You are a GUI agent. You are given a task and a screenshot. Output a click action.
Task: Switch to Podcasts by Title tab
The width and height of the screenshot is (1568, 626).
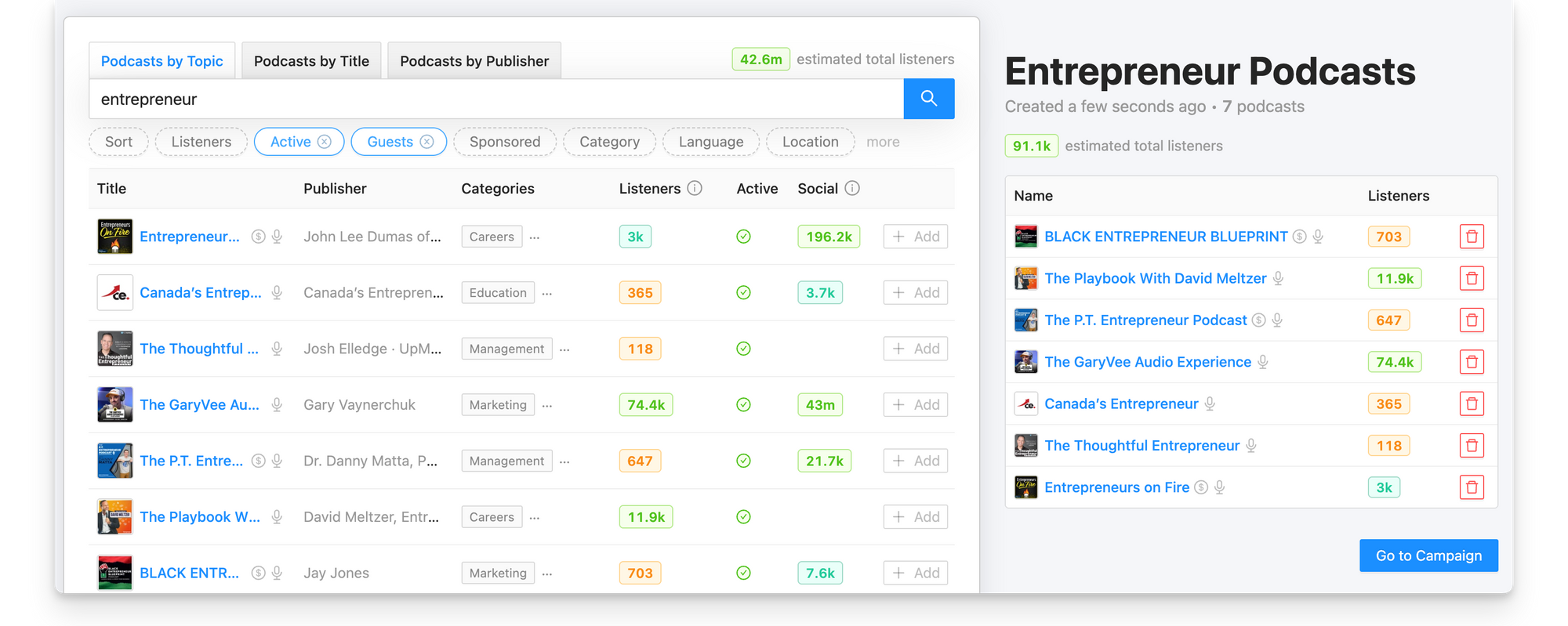(x=311, y=61)
